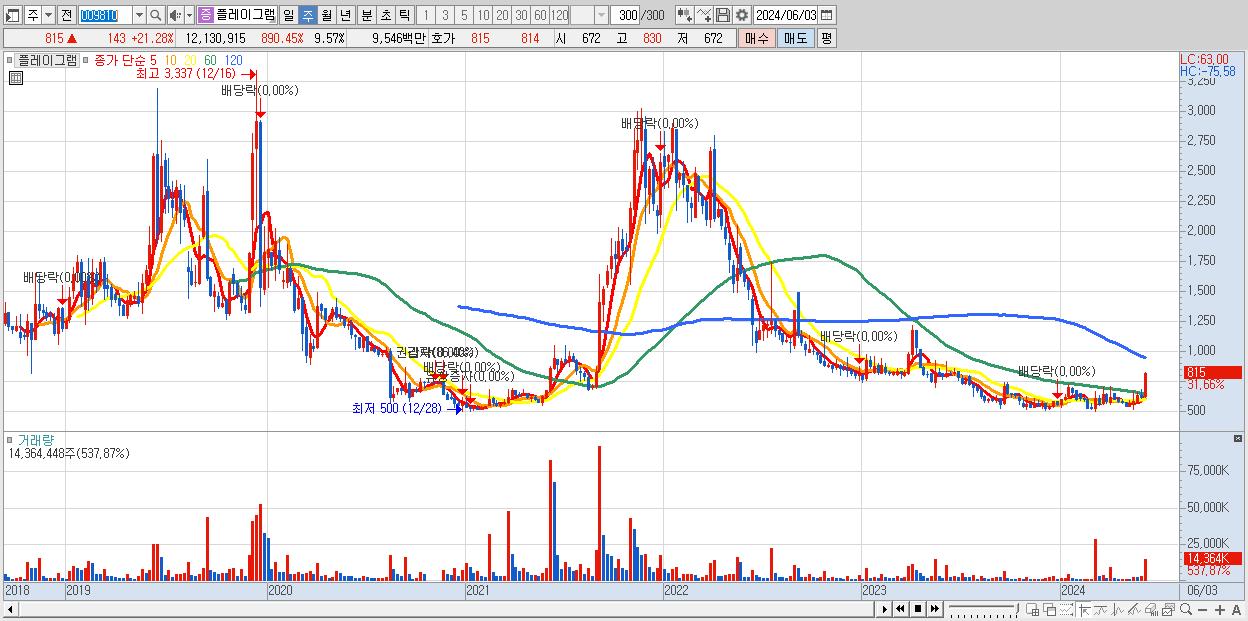The image size is (1248, 621).
Task: Click the crosshair cursor tool icon
Action: [x=1084, y=610]
